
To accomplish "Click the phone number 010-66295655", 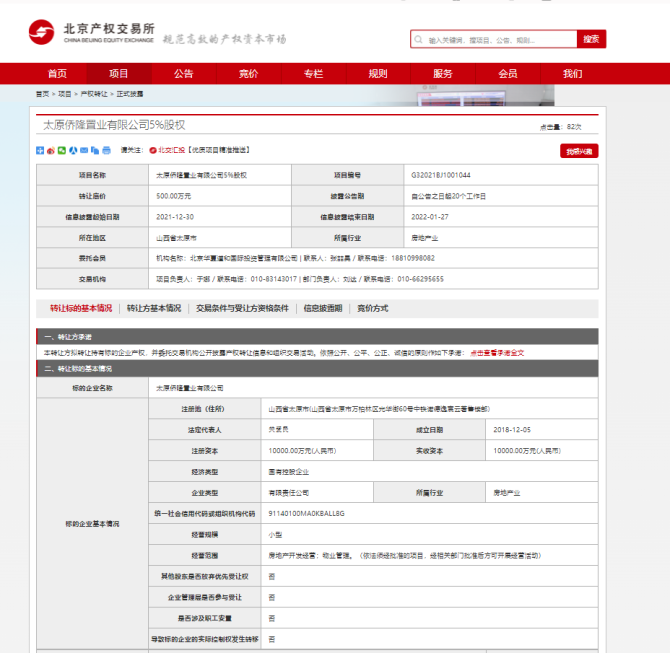I will pos(420,279).
